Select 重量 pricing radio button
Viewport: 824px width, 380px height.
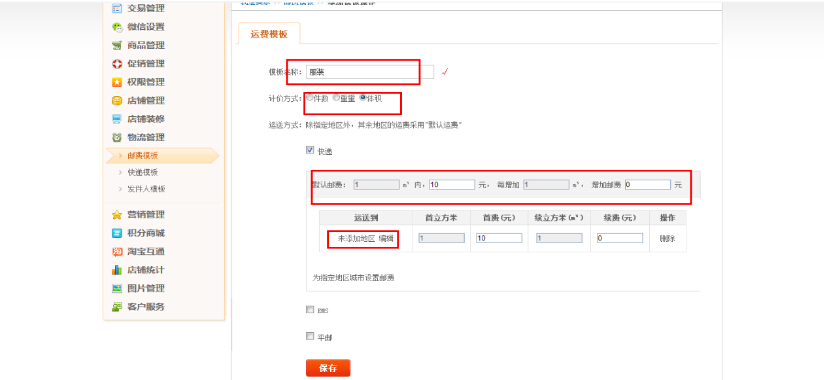336,98
